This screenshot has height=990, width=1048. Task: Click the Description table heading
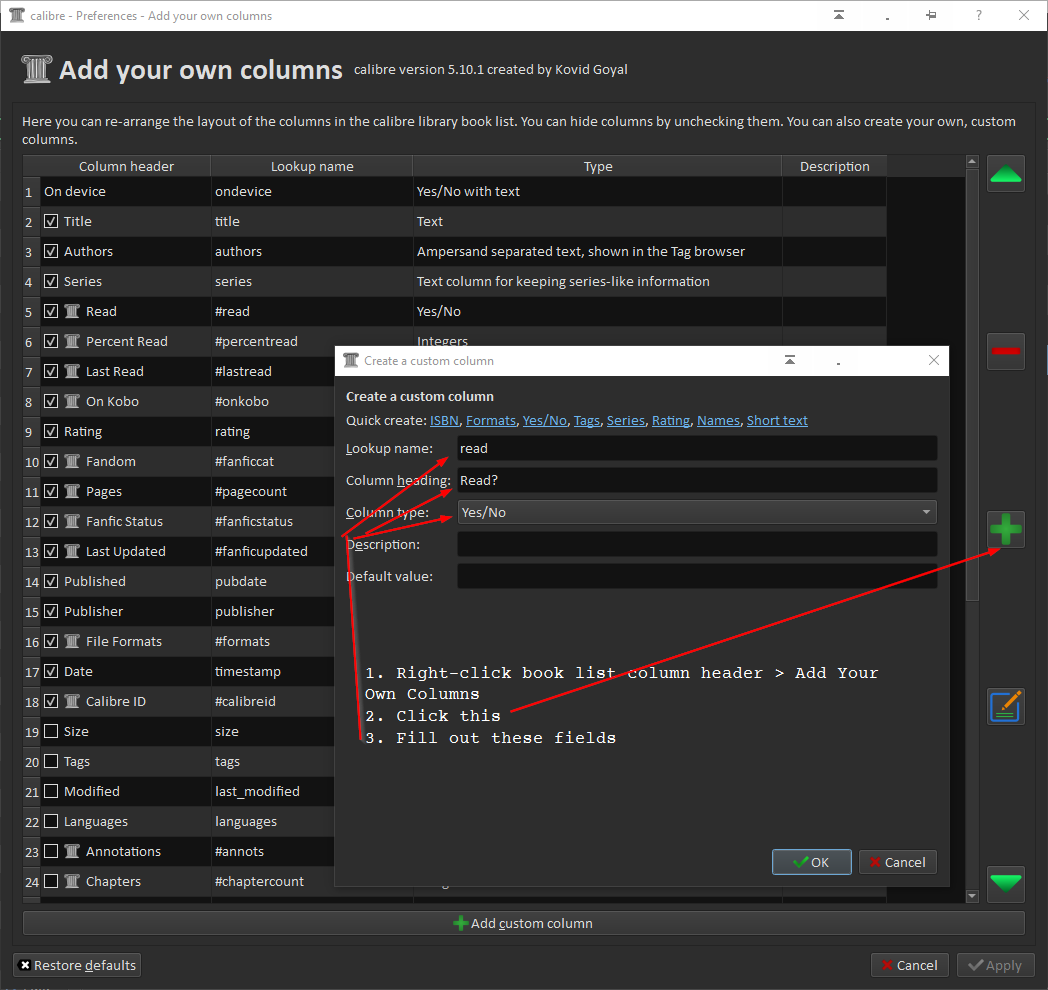[834, 166]
